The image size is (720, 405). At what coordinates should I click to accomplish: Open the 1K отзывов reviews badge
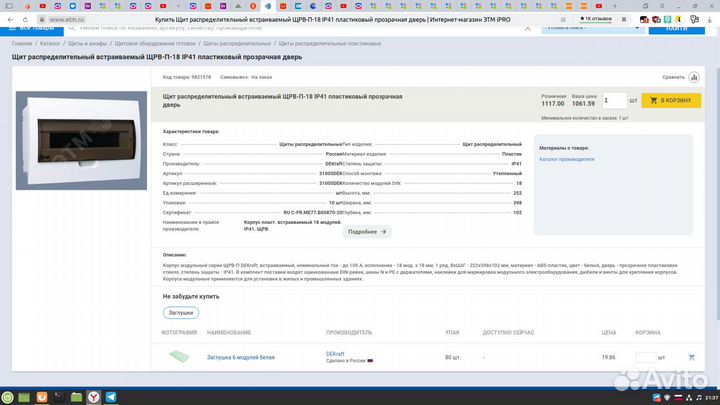pos(596,19)
